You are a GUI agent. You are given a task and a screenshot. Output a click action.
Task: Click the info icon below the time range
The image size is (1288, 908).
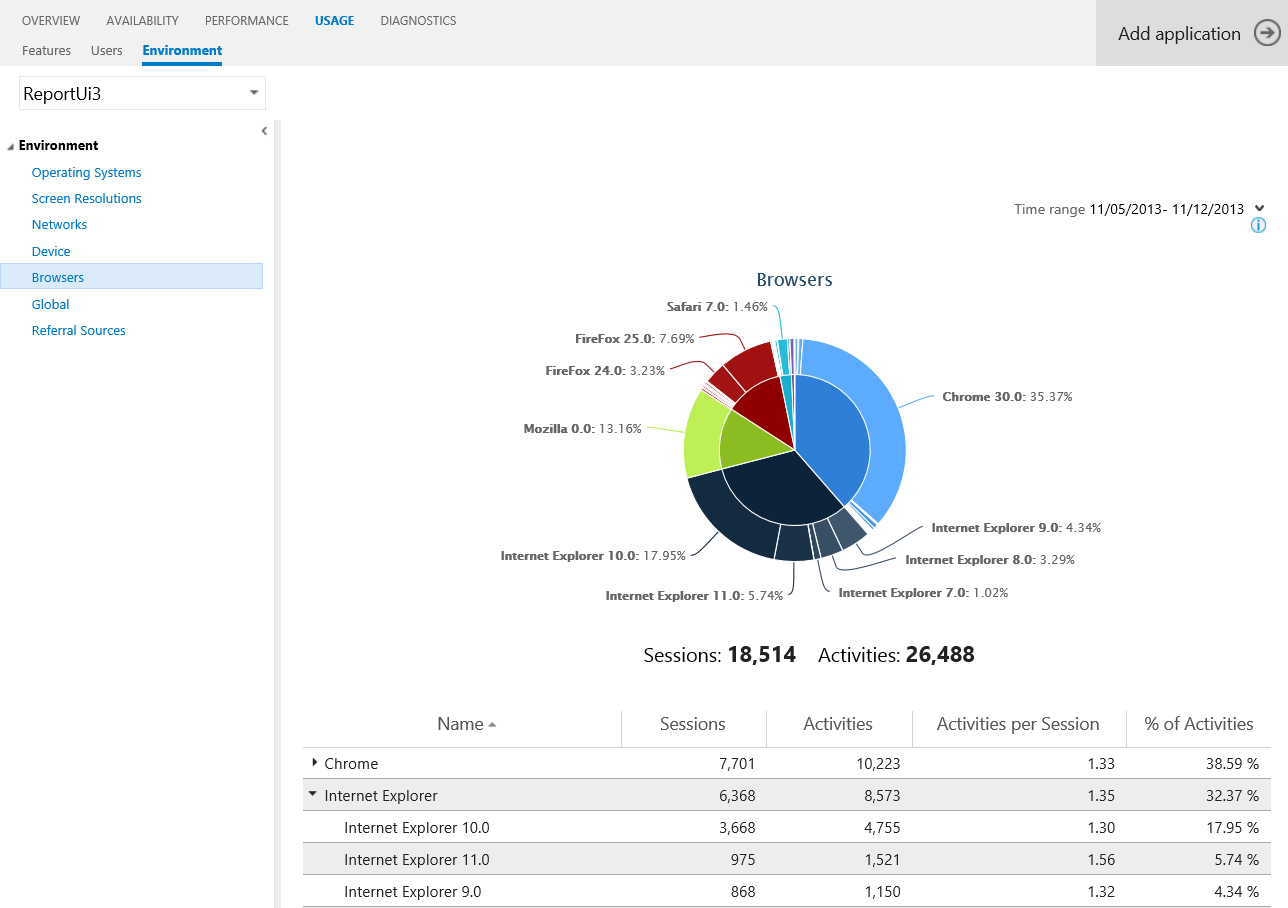tap(1258, 225)
